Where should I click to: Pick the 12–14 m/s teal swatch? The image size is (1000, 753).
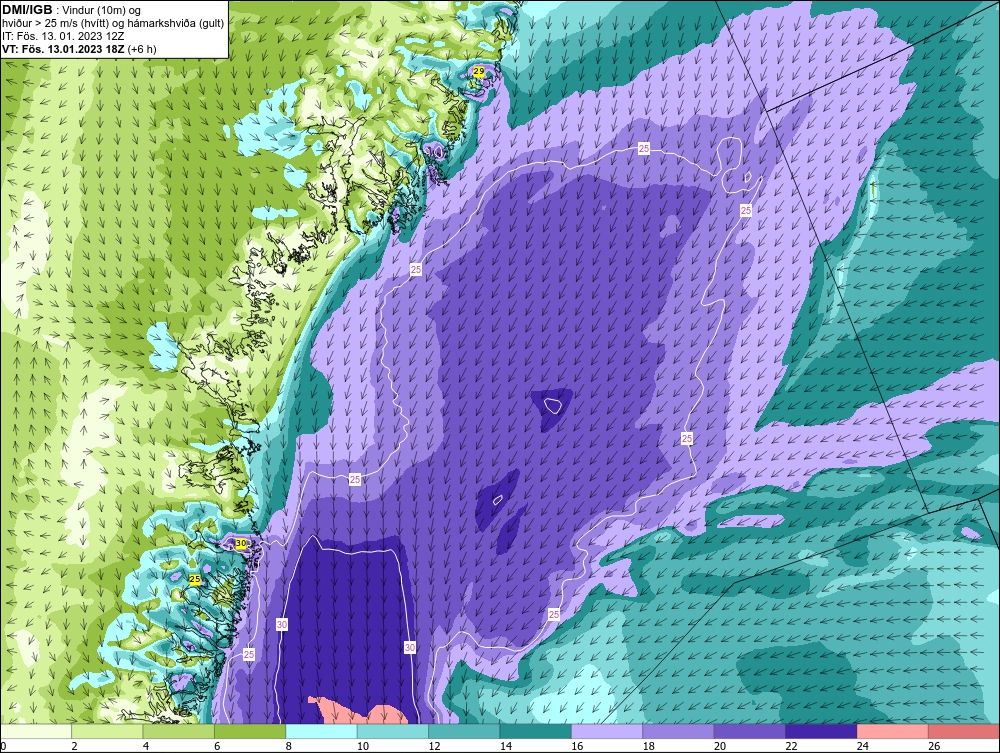pos(464,731)
